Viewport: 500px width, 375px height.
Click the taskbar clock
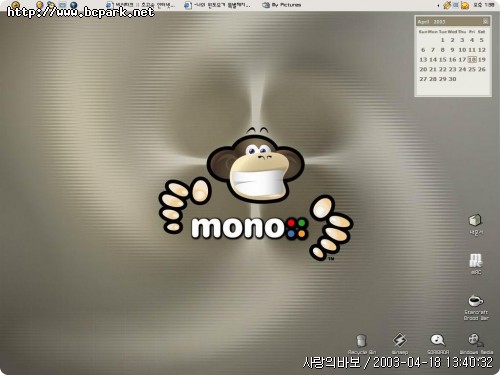pyautogui.click(x=484, y=5)
